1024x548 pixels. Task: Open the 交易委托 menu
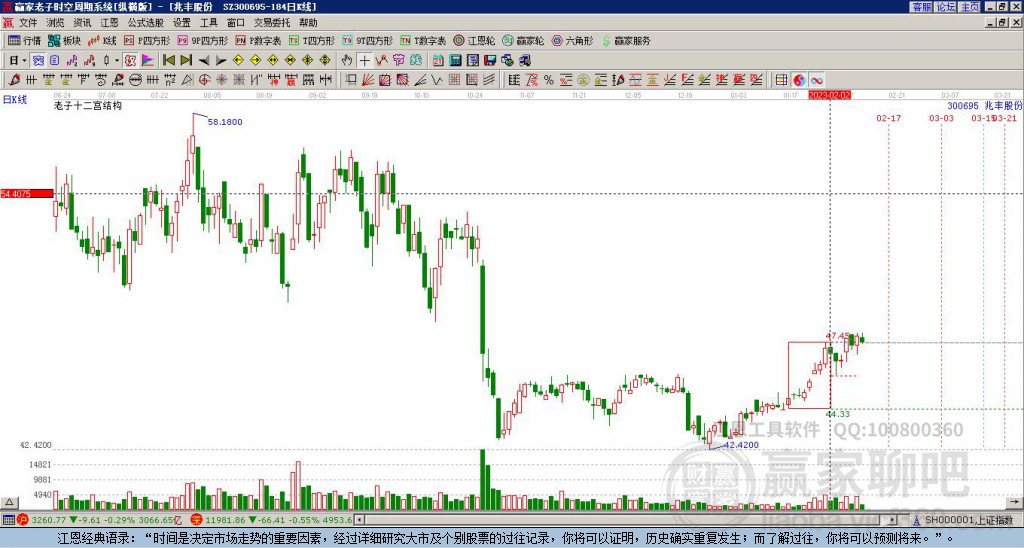click(x=272, y=21)
